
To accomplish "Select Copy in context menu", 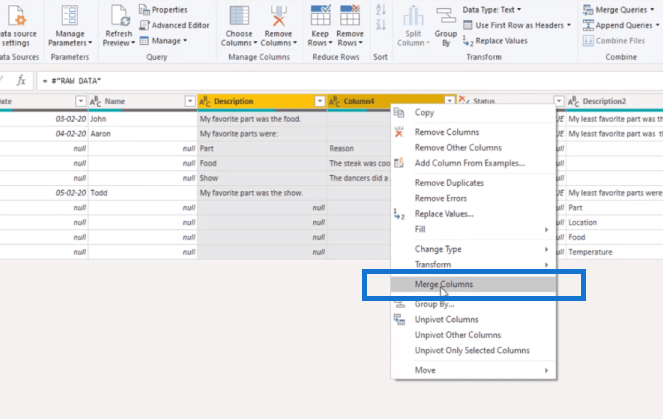I will 473,112.
